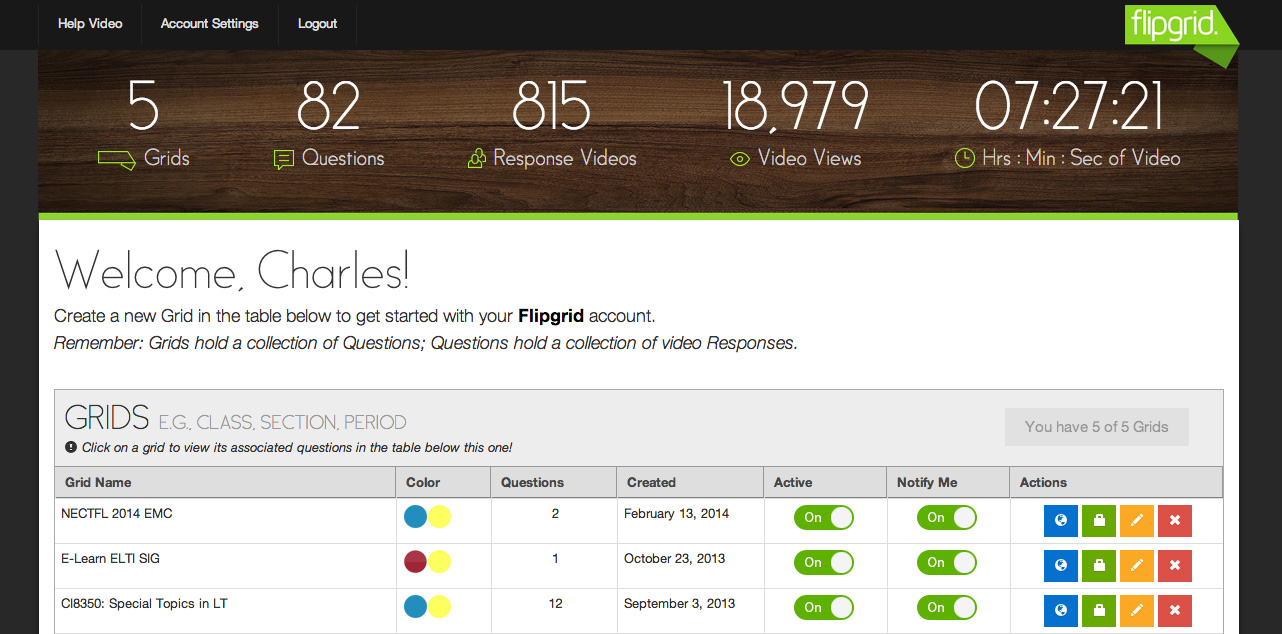This screenshot has width=1282, height=634.
Task: Click the 07:27:21 video duration
Action: click(1069, 107)
